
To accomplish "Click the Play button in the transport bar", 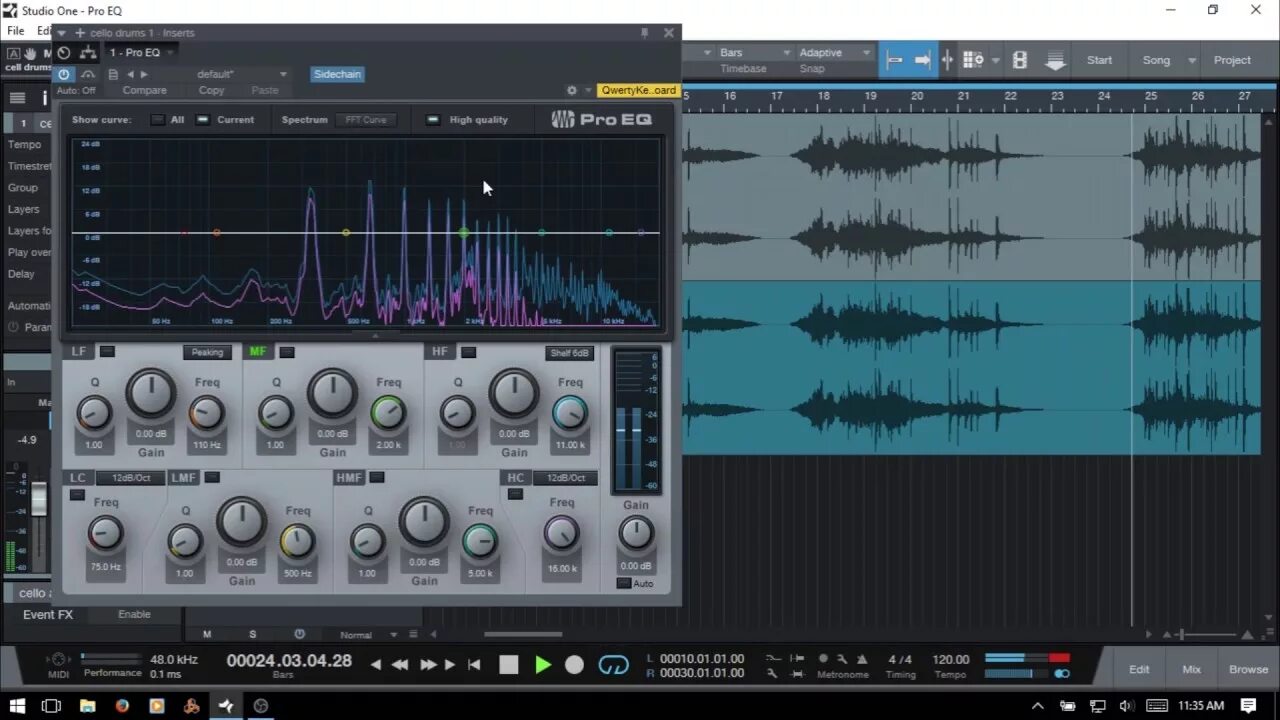I will pos(543,665).
